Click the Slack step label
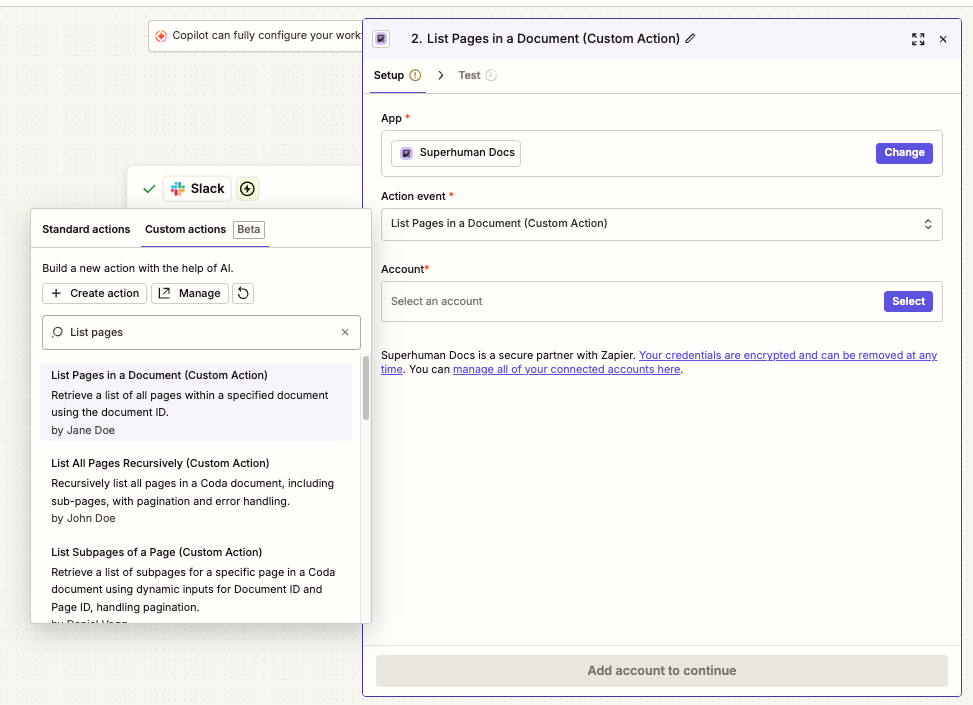The image size is (973, 705). point(207,189)
